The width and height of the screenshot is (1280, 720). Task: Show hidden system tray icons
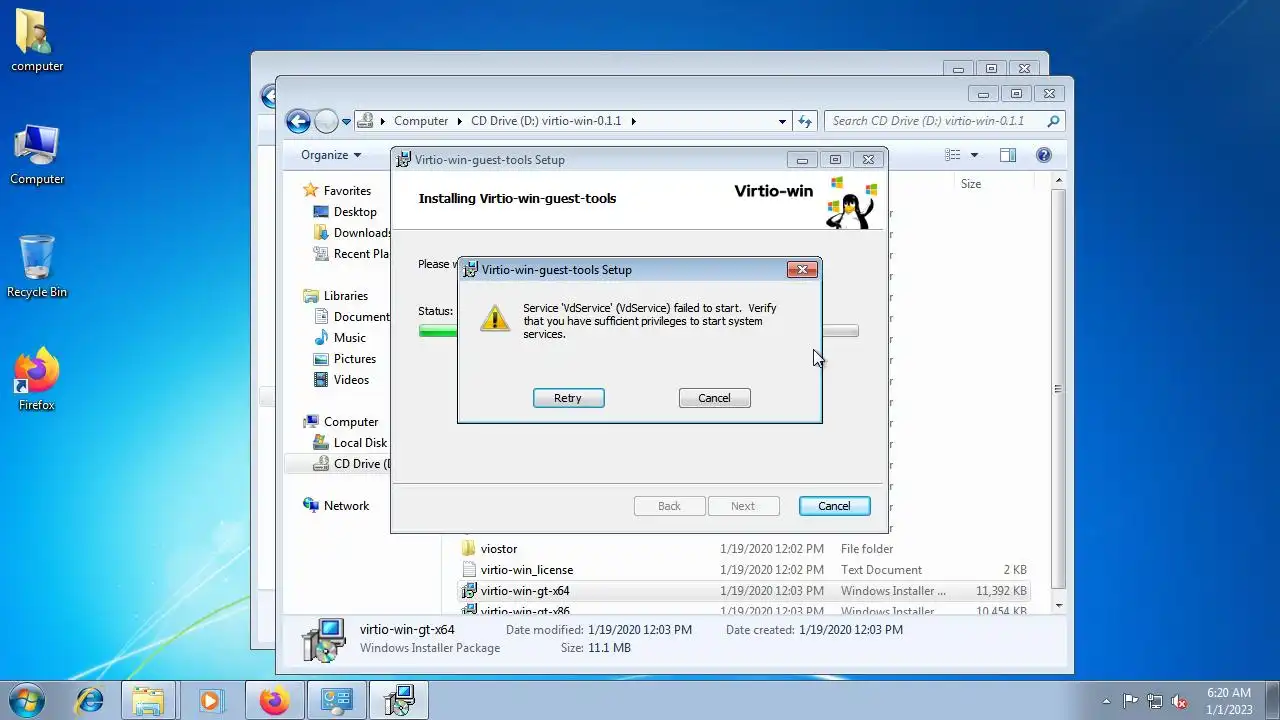[x=1106, y=701]
